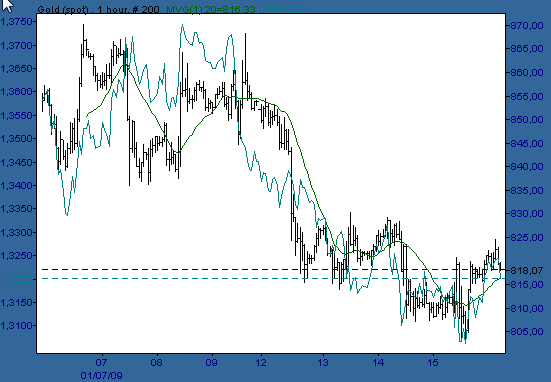This screenshot has width=551, height=382.
Task: Select the 845,00 right-axis price
Action: 526,143
